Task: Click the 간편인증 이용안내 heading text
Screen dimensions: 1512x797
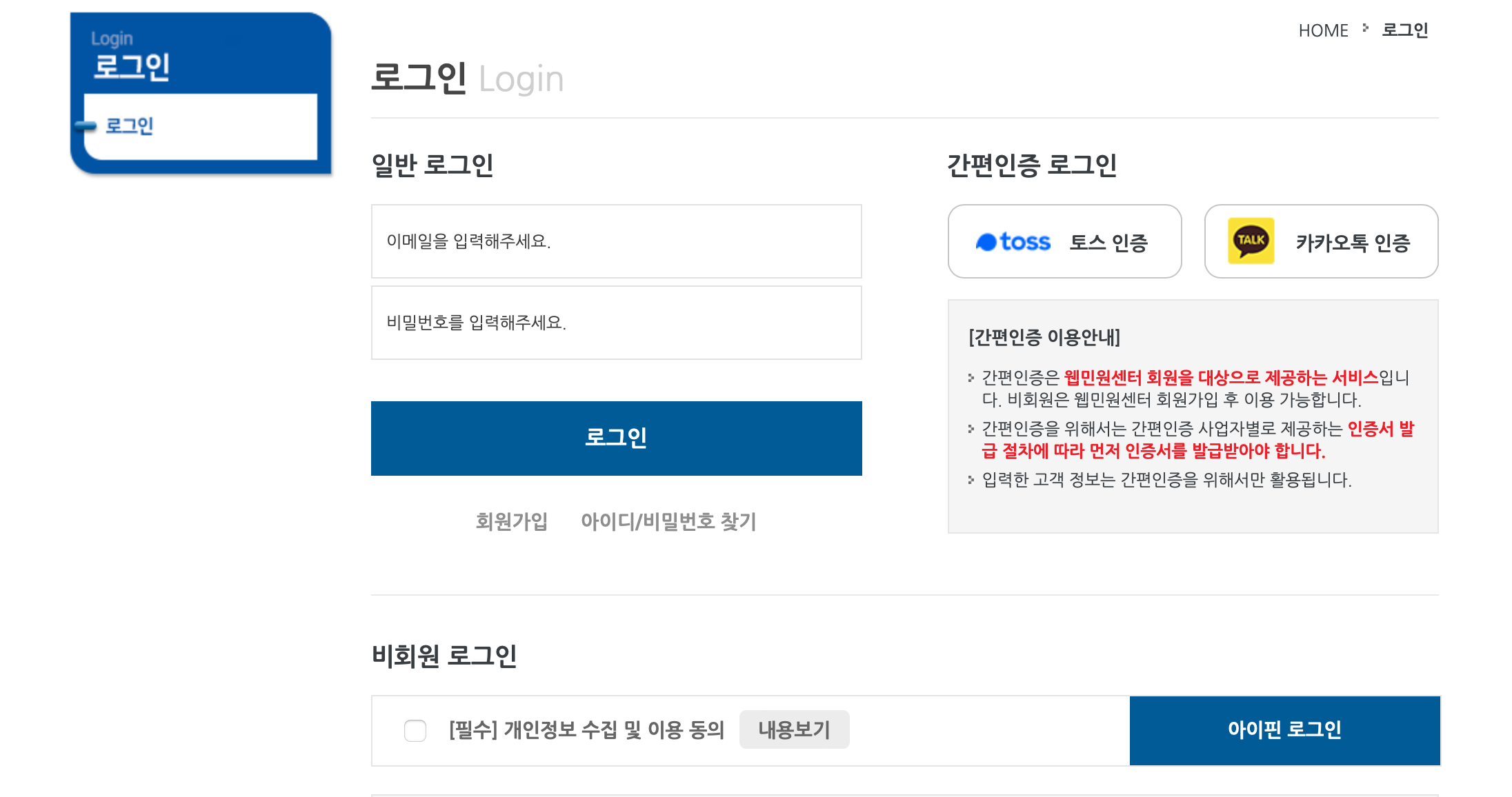Action: click(x=1044, y=337)
